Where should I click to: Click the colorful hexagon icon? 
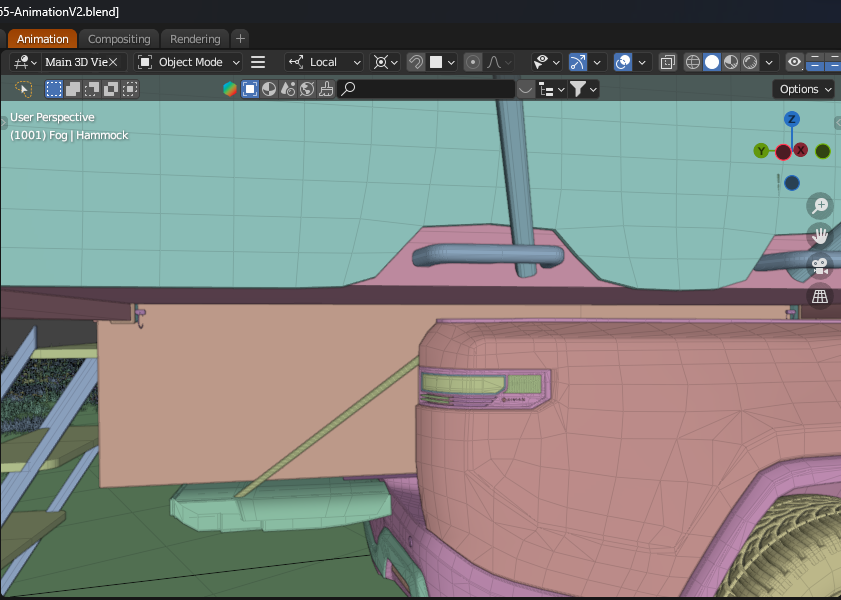coord(230,89)
